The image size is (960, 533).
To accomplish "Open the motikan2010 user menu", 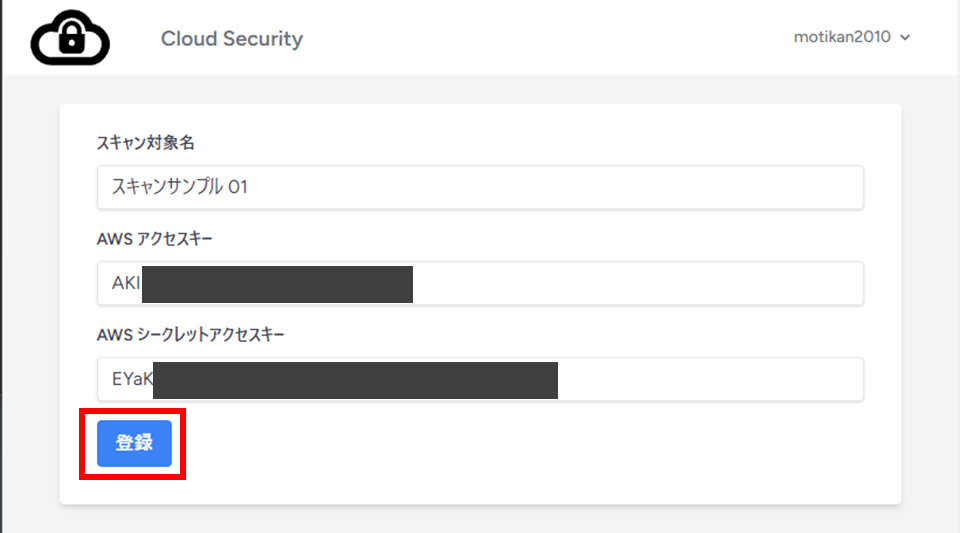I will [x=842, y=37].
